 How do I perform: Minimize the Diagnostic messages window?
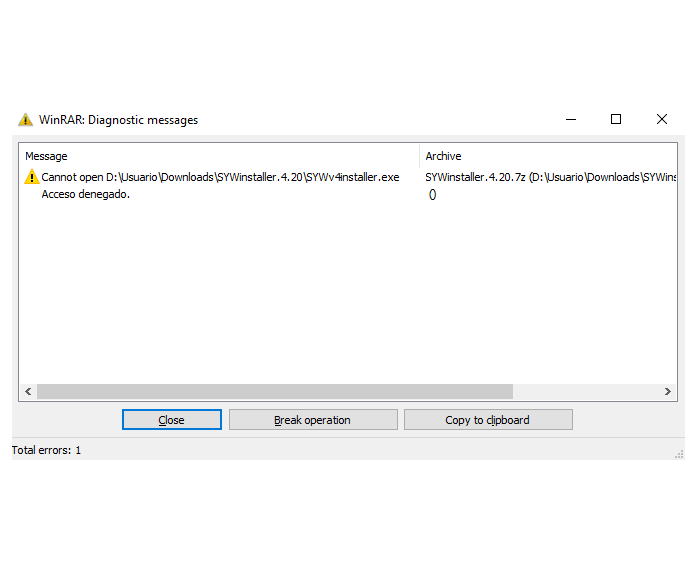coord(571,119)
